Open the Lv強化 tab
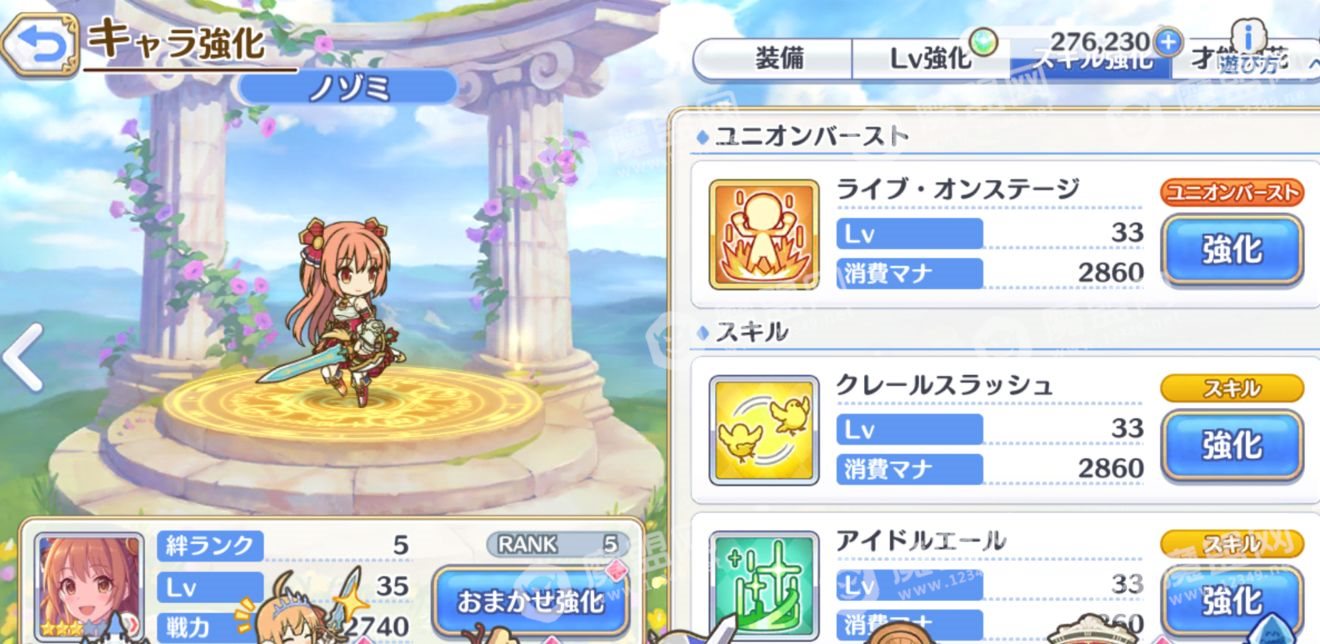Screen dimensions: 1320x644 pyautogui.click(x=931, y=60)
